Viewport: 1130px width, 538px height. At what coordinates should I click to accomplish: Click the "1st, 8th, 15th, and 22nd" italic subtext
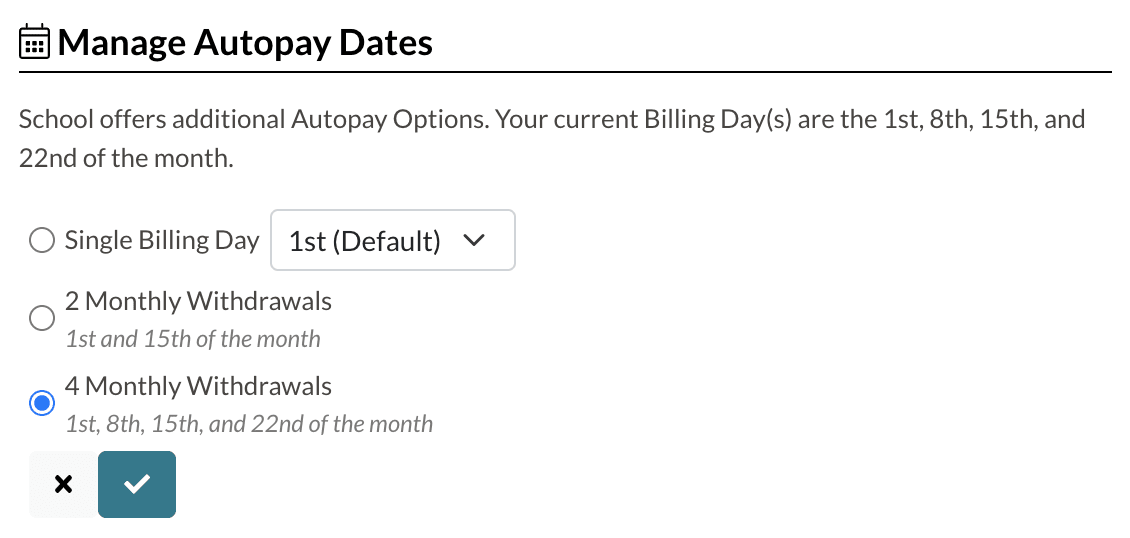(249, 424)
